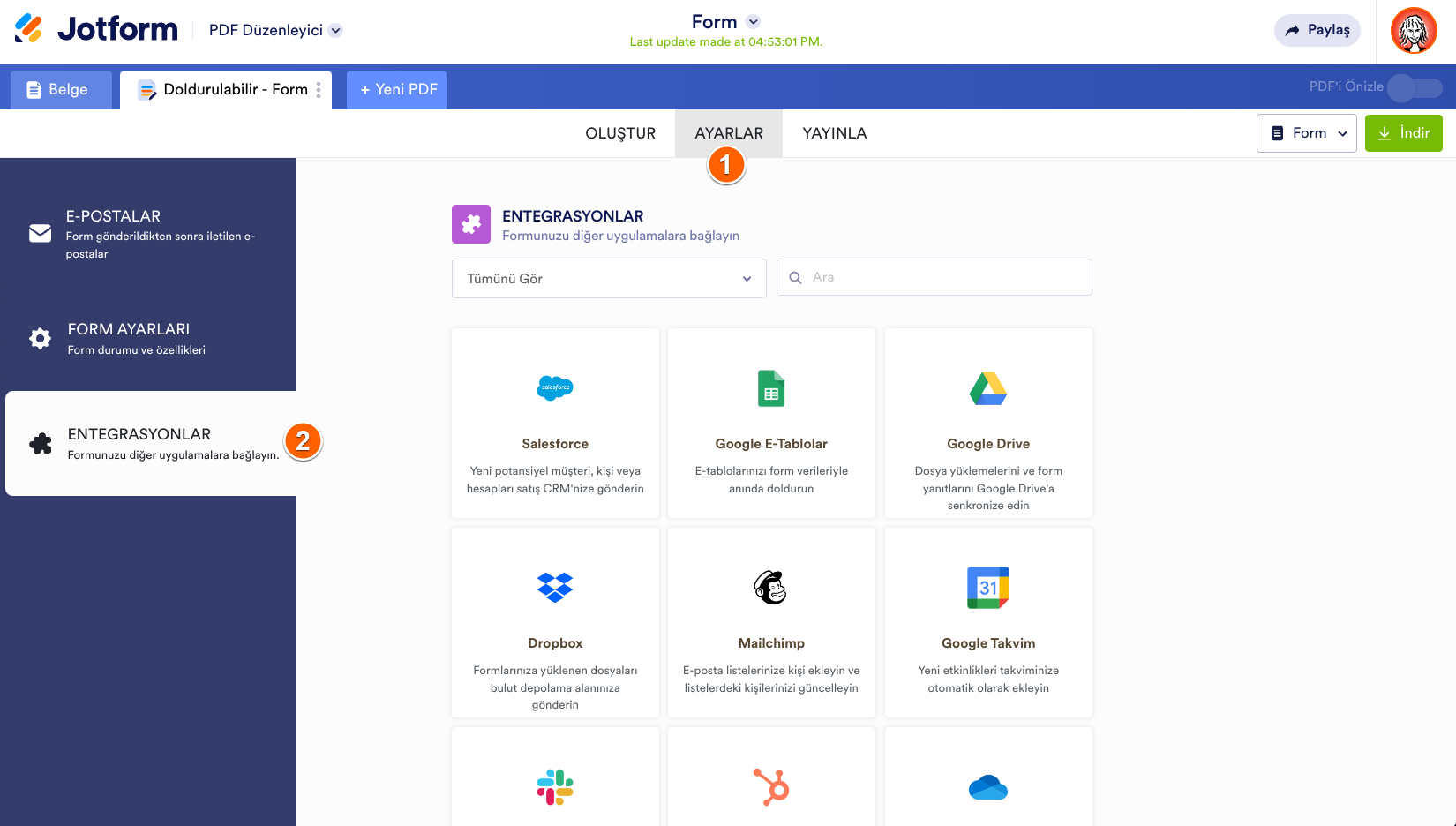
Task: Open the Tümünü Gör filter dropdown
Action: 609,278
